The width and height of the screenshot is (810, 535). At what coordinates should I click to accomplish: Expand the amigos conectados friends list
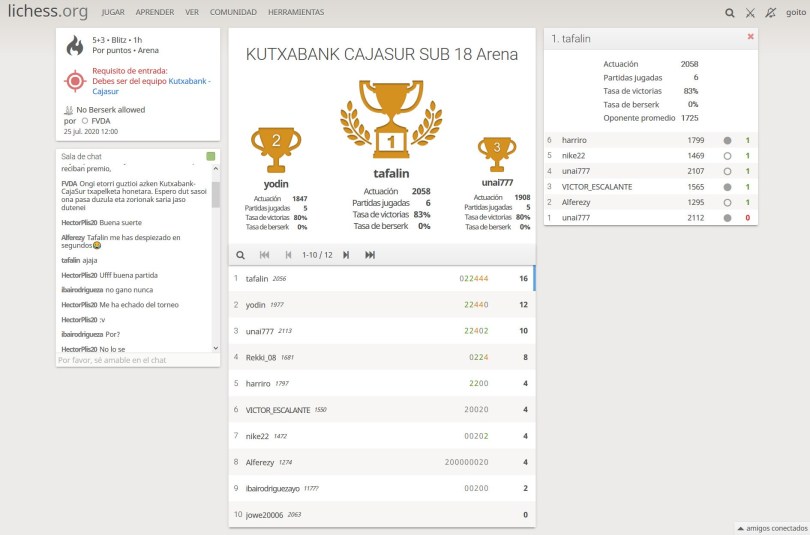(772, 527)
